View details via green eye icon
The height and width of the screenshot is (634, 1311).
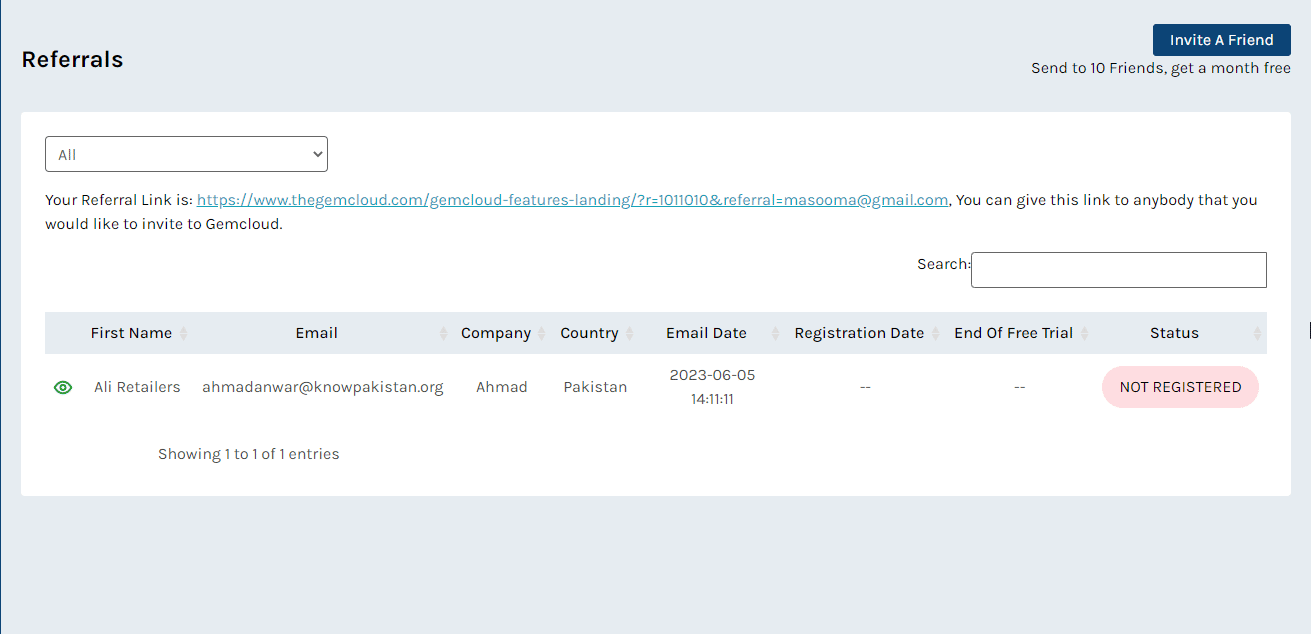tap(63, 387)
